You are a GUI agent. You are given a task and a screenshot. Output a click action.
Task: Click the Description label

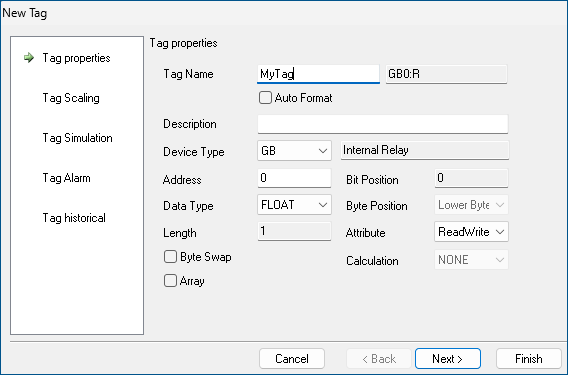(190, 124)
